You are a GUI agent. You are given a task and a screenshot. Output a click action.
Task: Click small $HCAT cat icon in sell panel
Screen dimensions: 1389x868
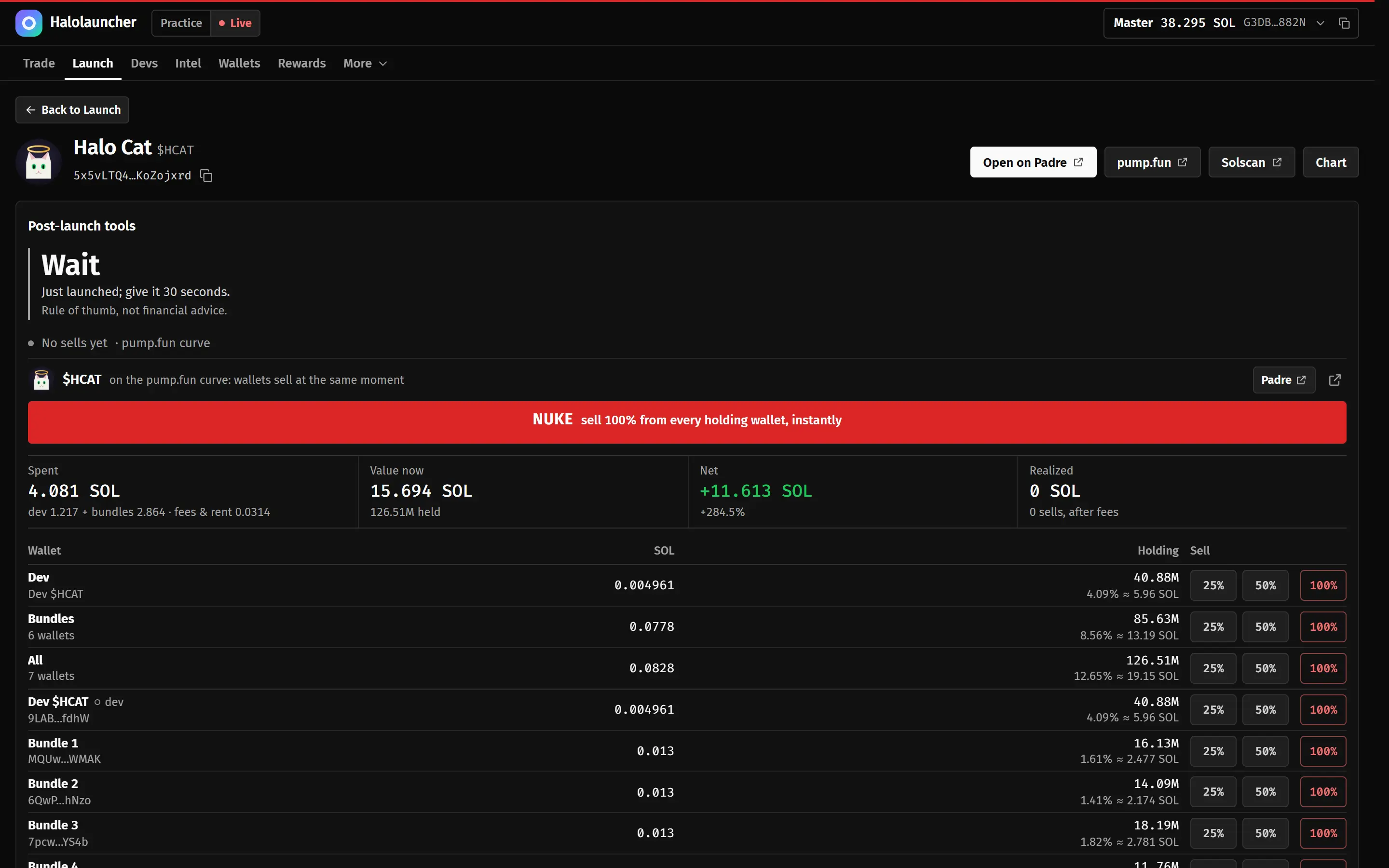point(41,380)
